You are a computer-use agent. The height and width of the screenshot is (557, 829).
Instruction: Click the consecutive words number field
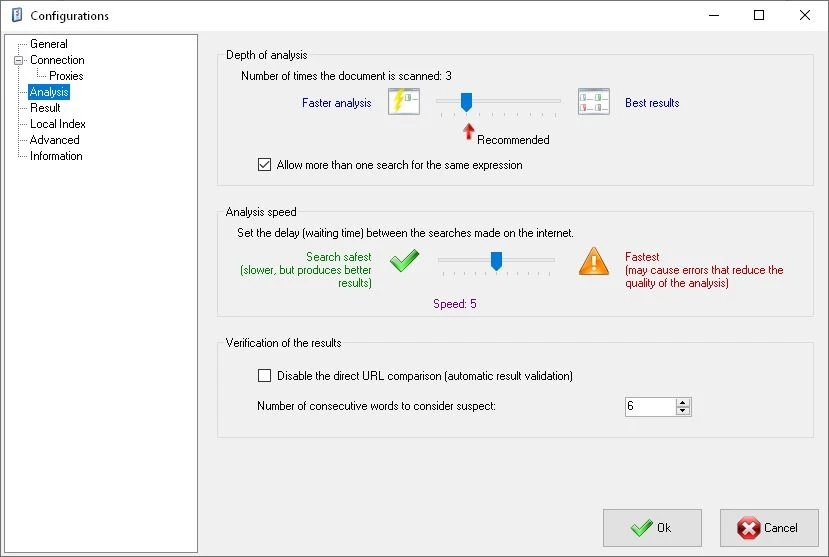(x=649, y=407)
